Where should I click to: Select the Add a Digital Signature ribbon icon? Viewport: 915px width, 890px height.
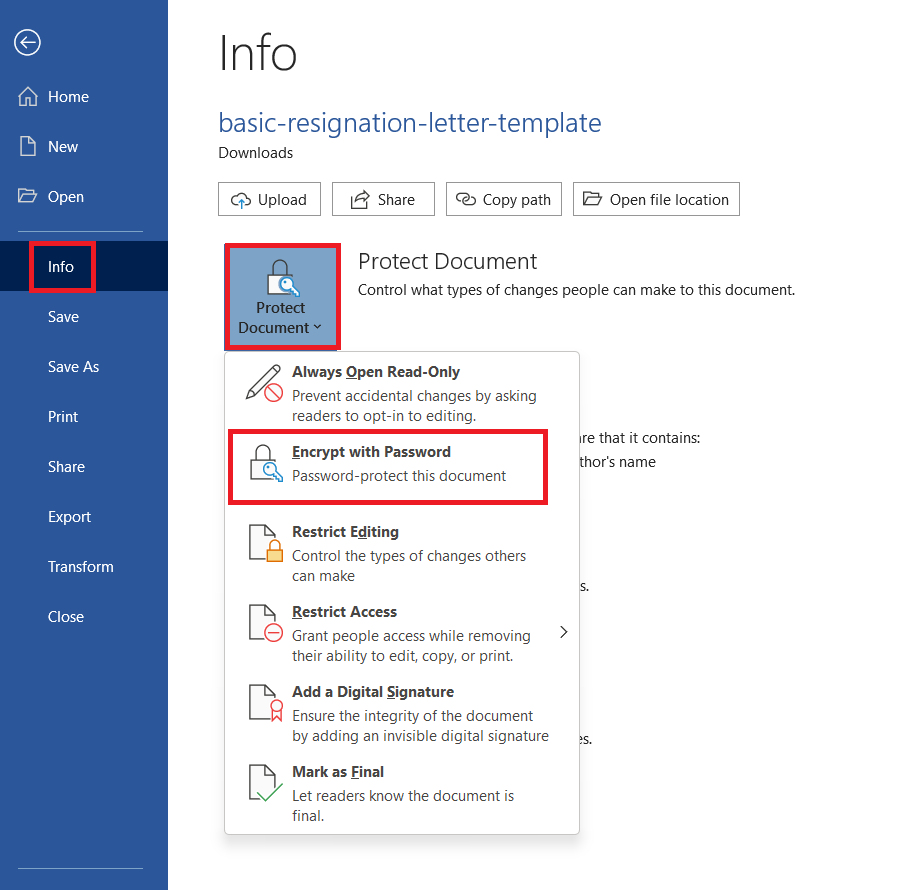pos(264,703)
